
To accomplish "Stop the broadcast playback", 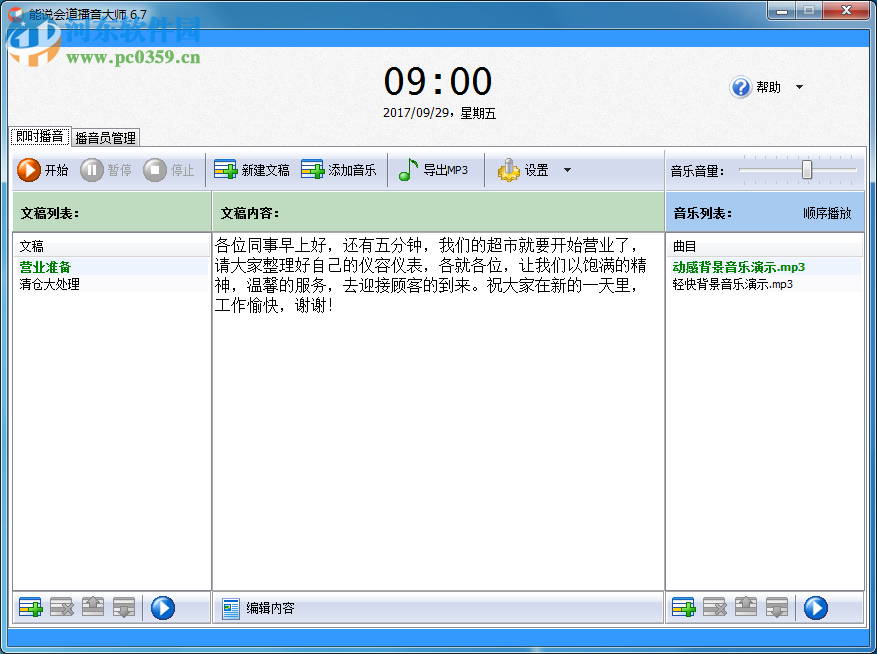I will click(x=171, y=169).
